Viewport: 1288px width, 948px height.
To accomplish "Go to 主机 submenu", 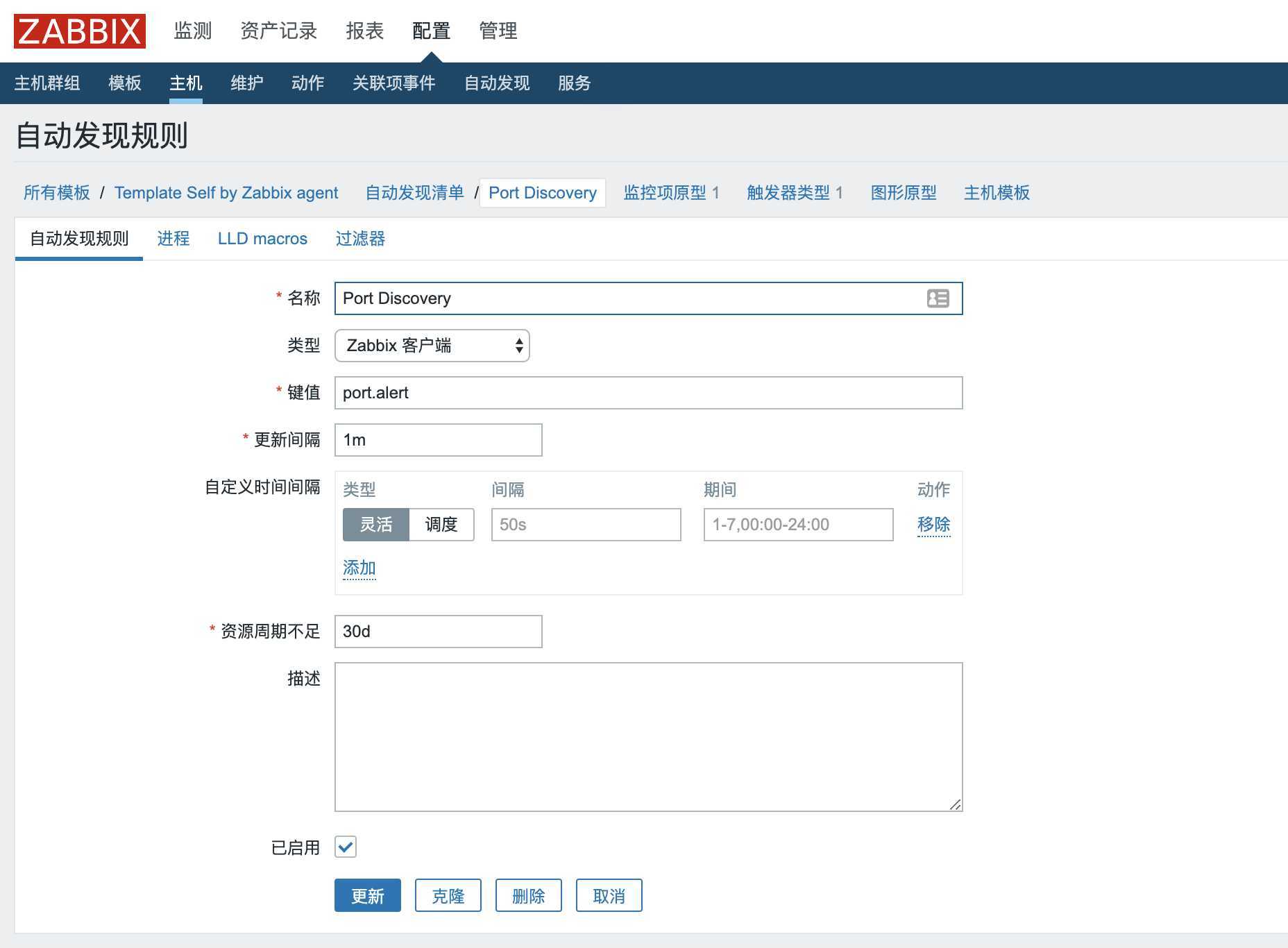I will click(186, 83).
